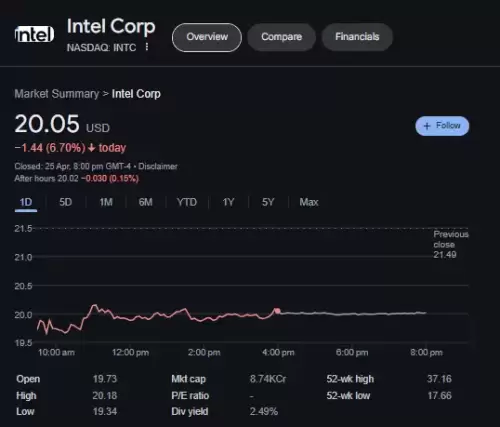Switch chart to 5D range
Image resolution: width=500 pixels, height=427 pixels.
click(x=65, y=202)
